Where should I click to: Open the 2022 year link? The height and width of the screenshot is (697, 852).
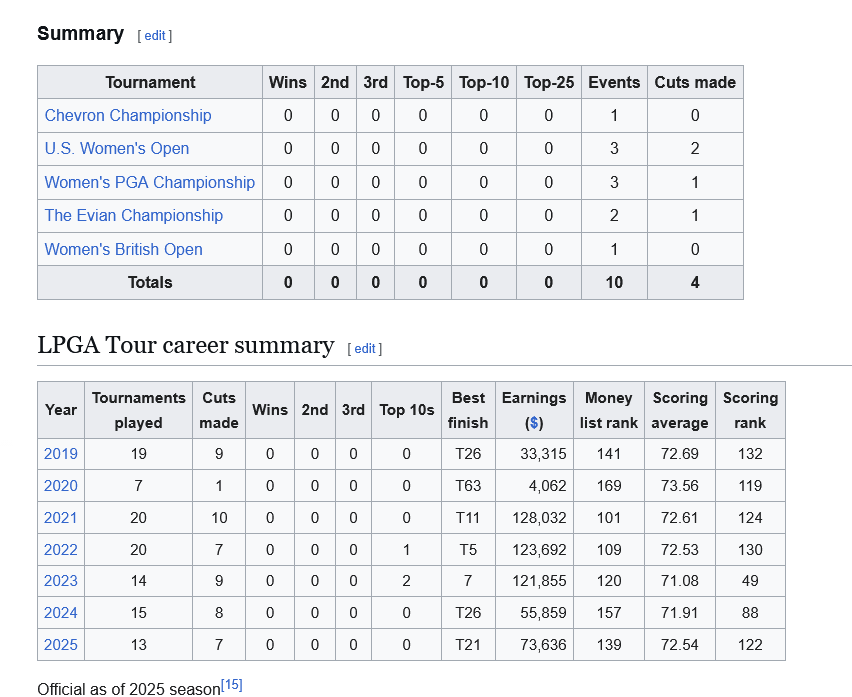(61, 550)
